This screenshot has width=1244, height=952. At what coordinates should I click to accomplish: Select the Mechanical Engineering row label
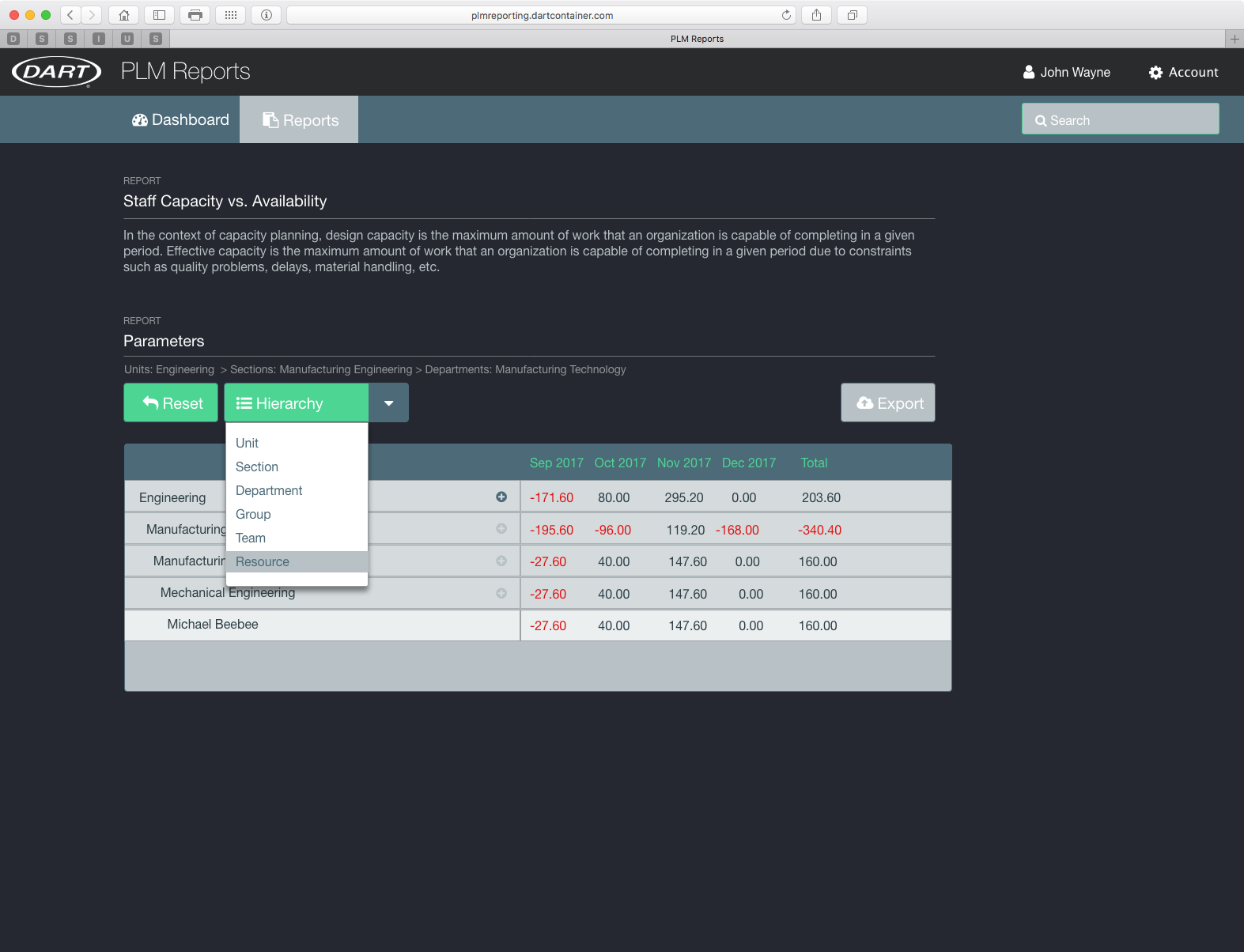point(228,592)
